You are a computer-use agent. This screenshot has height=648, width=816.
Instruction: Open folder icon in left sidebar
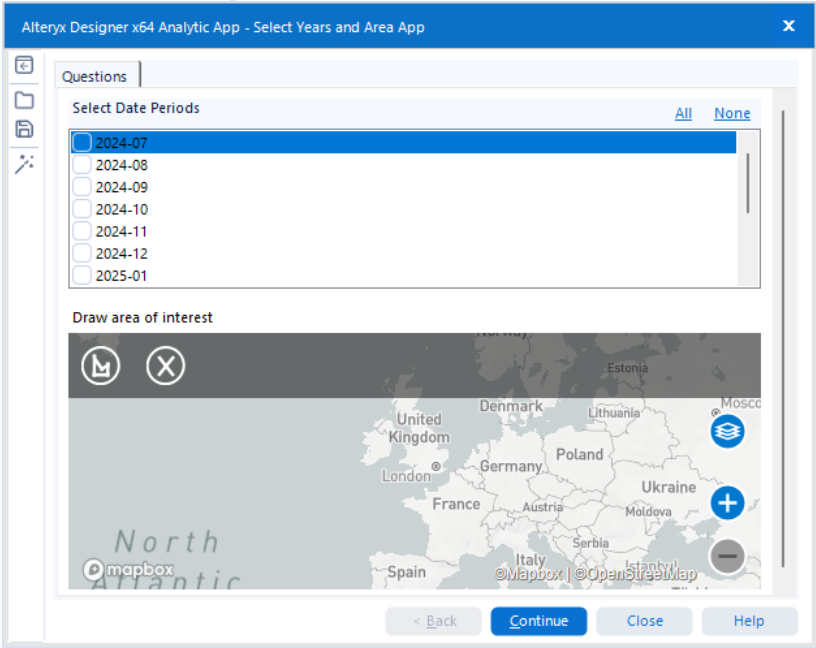click(24, 100)
